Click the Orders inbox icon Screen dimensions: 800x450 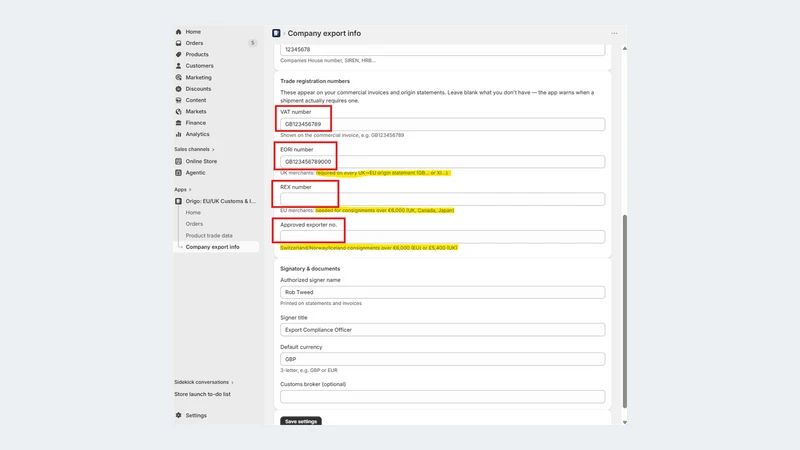[179, 43]
